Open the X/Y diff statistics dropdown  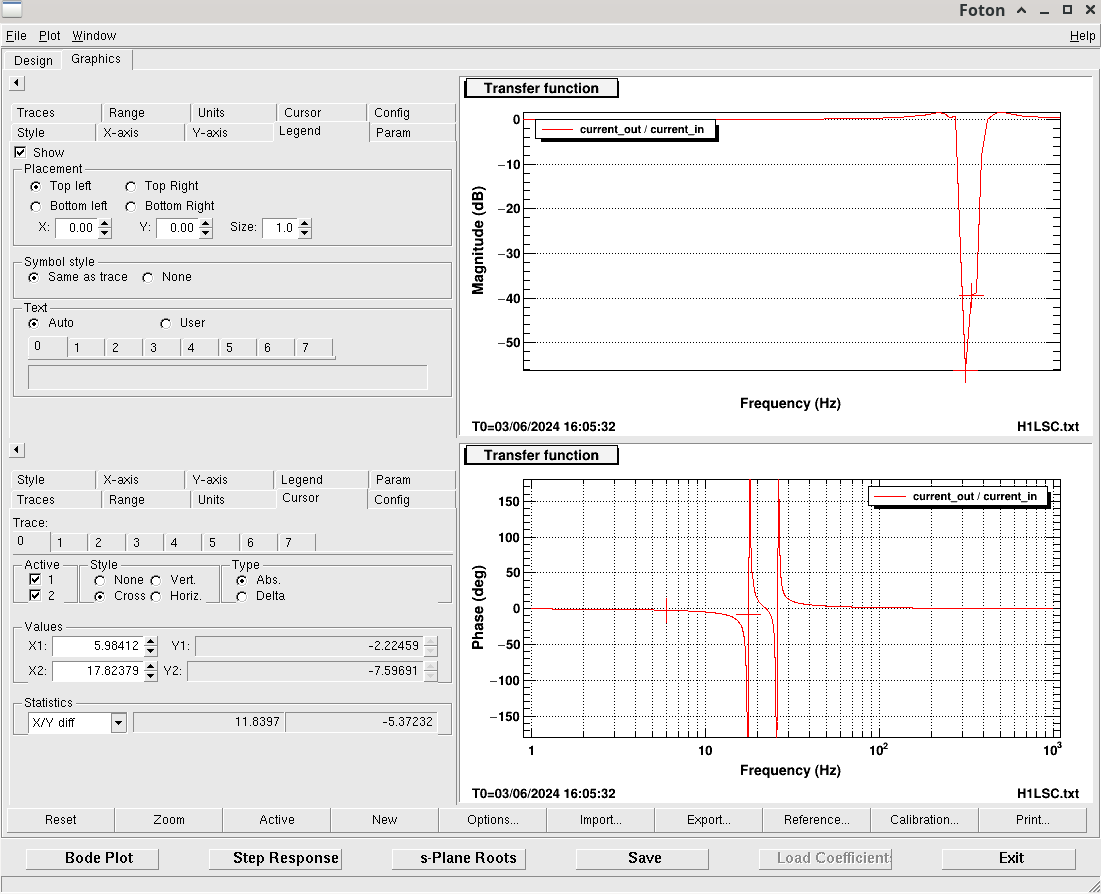click(x=118, y=722)
